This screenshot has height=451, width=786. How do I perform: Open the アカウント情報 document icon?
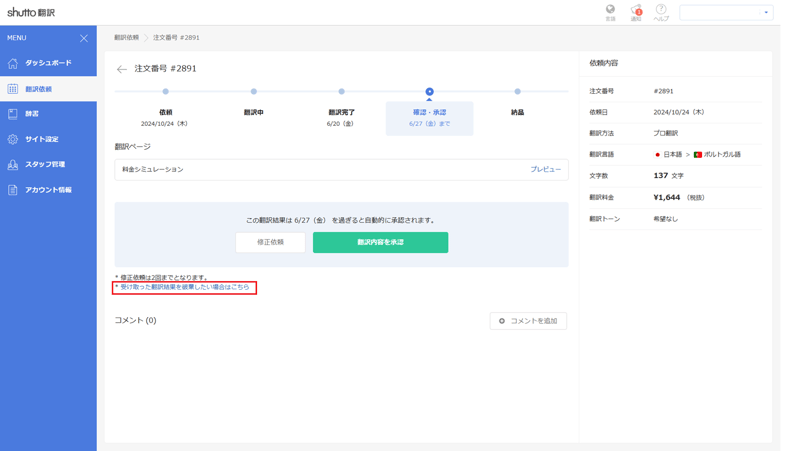pyautogui.click(x=13, y=190)
